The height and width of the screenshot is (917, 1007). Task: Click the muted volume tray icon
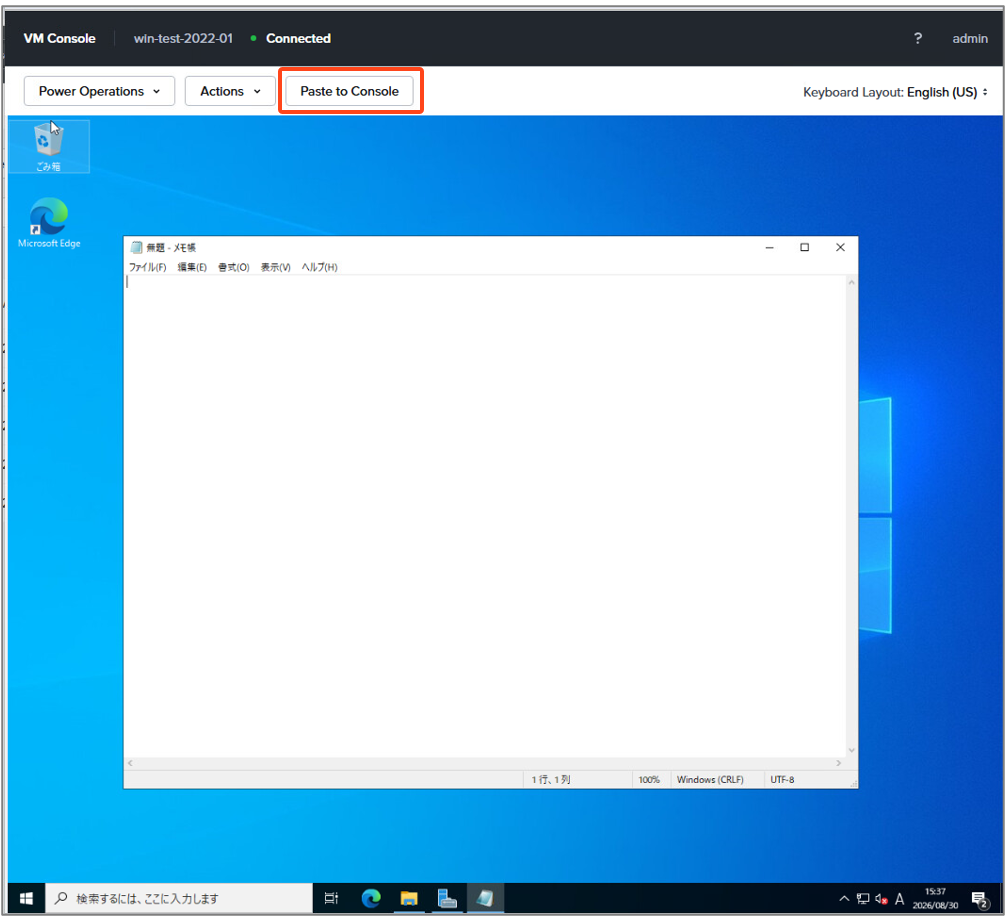click(x=881, y=899)
